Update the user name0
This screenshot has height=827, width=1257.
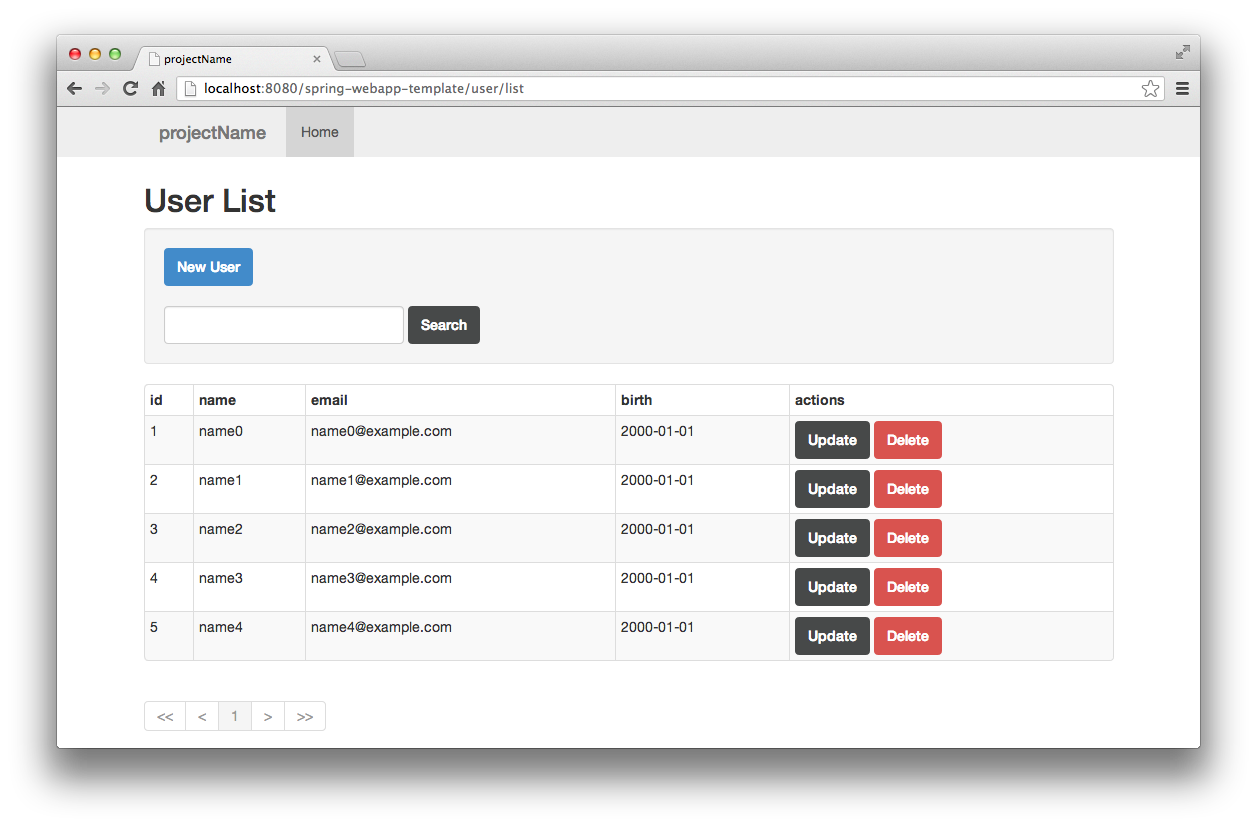(832, 440)
